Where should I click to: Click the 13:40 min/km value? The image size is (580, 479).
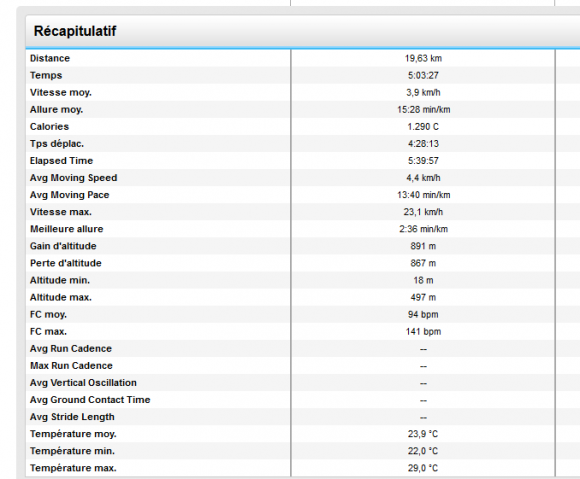pos(424,195)
